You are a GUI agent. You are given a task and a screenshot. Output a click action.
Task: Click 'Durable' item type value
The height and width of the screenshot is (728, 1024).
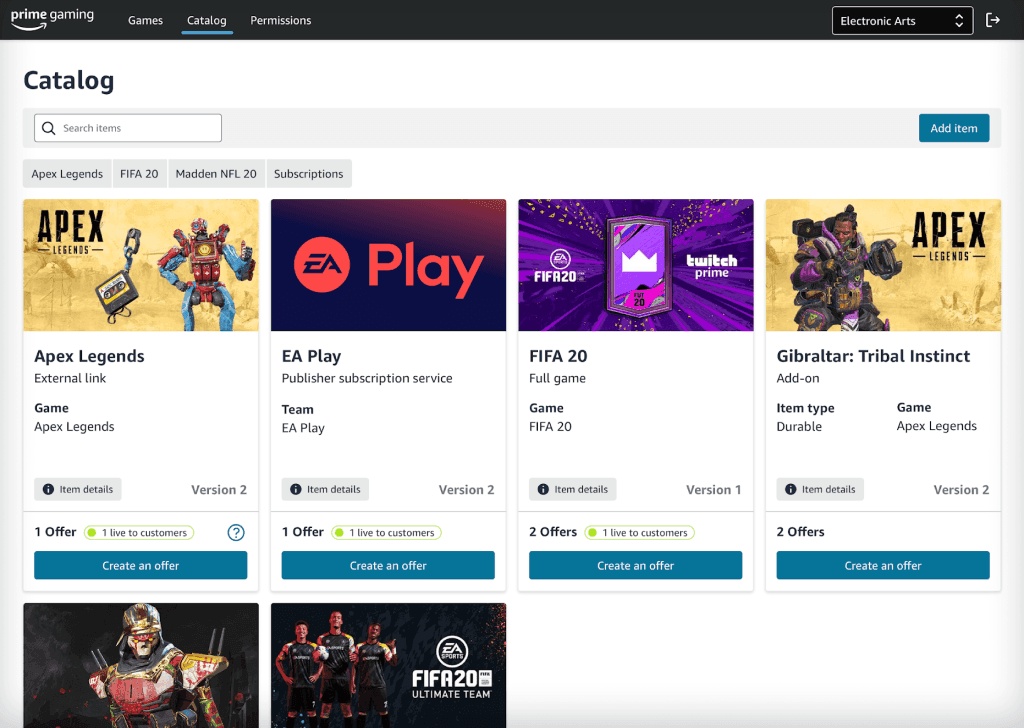(x=799, y=426)
